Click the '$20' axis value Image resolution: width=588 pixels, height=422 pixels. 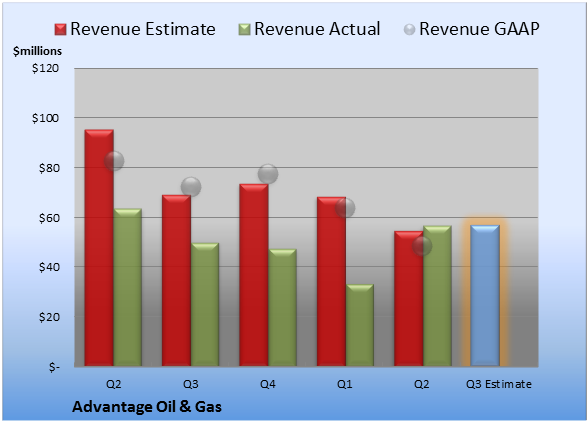pyautogui.click(x=49, y=317)
